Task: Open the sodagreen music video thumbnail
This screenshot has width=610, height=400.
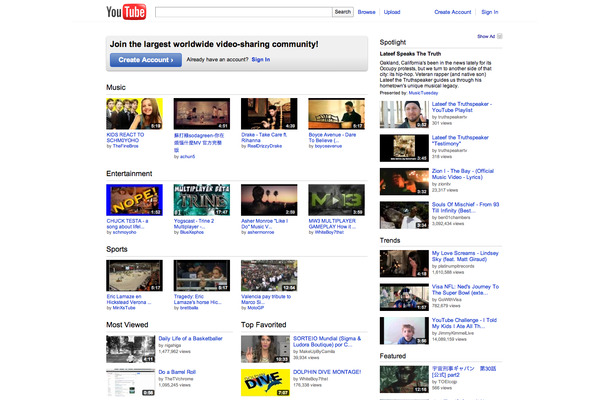Action: click(x=202, y=114)
